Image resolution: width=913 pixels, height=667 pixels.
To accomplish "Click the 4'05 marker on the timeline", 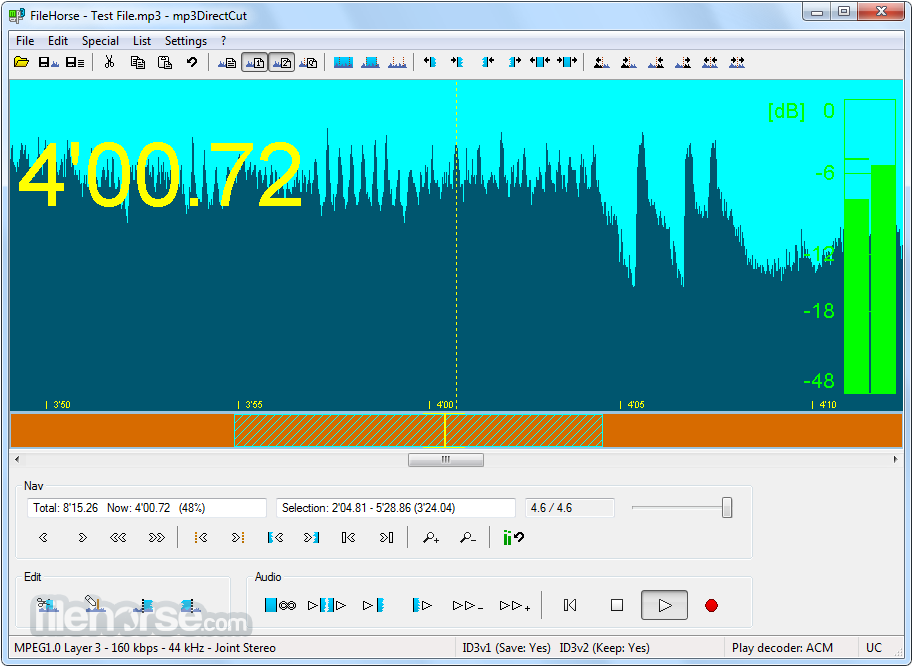I will pyautogui.click(x=632, y=405).
